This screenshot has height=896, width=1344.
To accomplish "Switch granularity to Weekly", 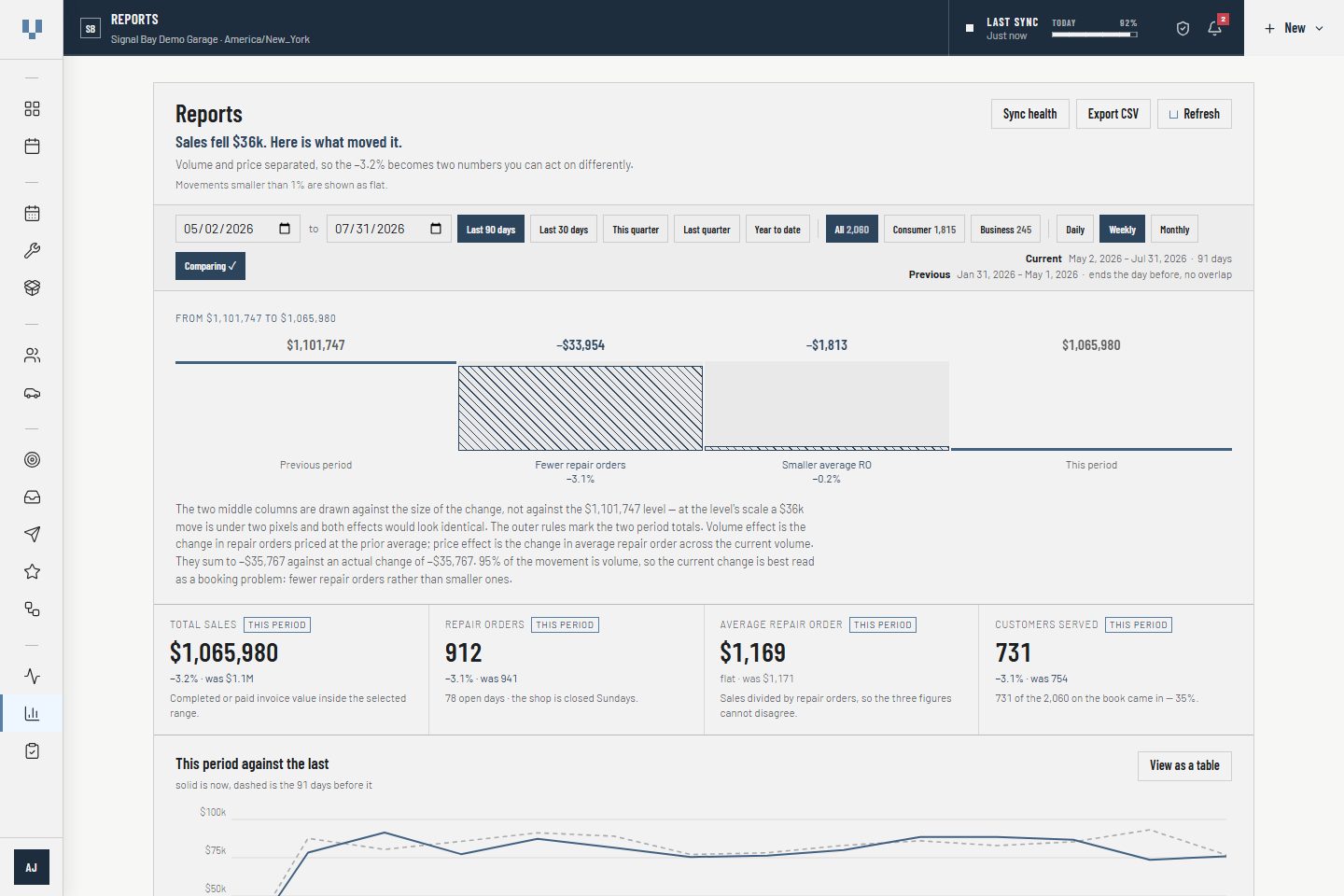I will point(1122,230).
